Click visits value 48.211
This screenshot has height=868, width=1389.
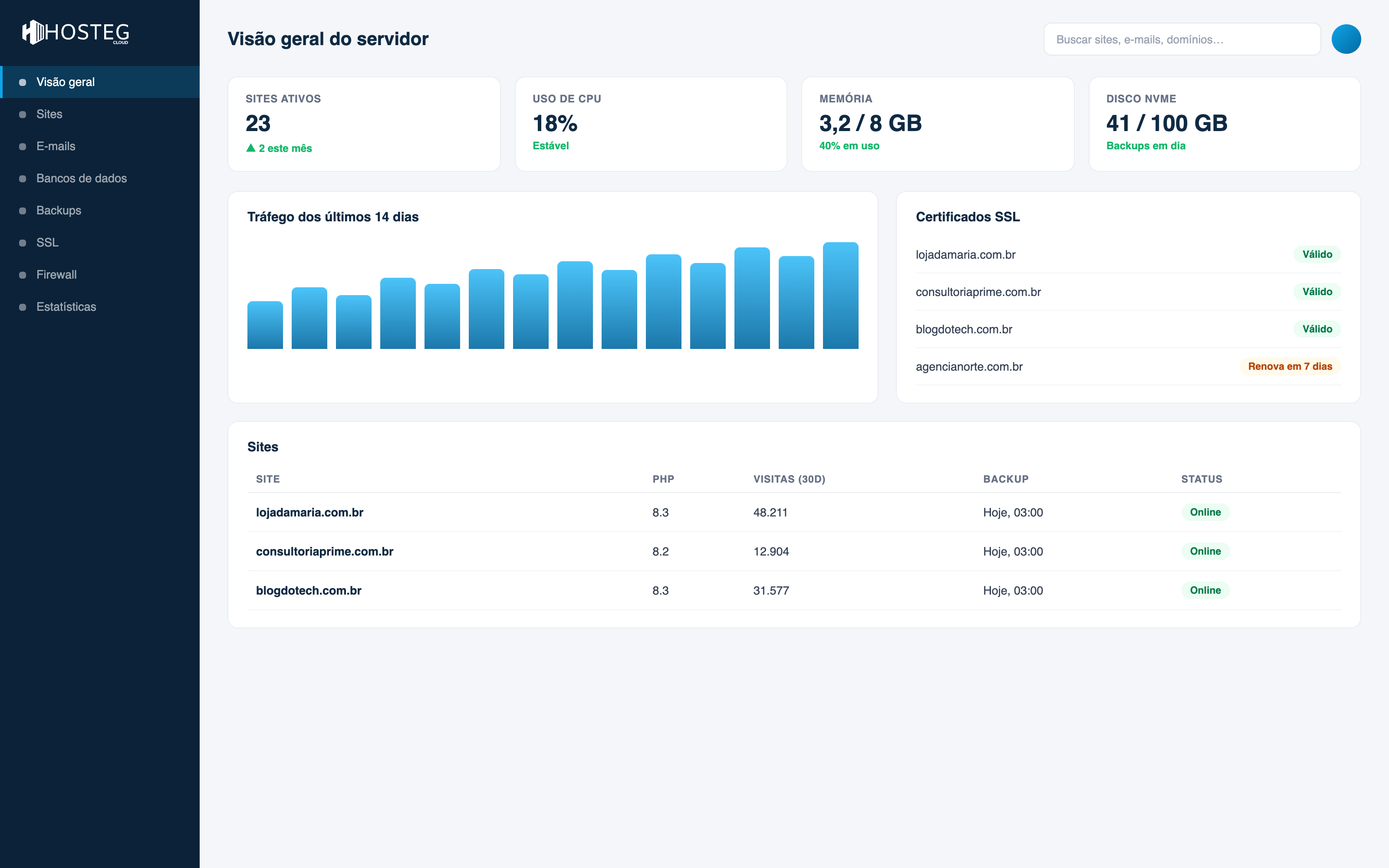click(770, 513)
